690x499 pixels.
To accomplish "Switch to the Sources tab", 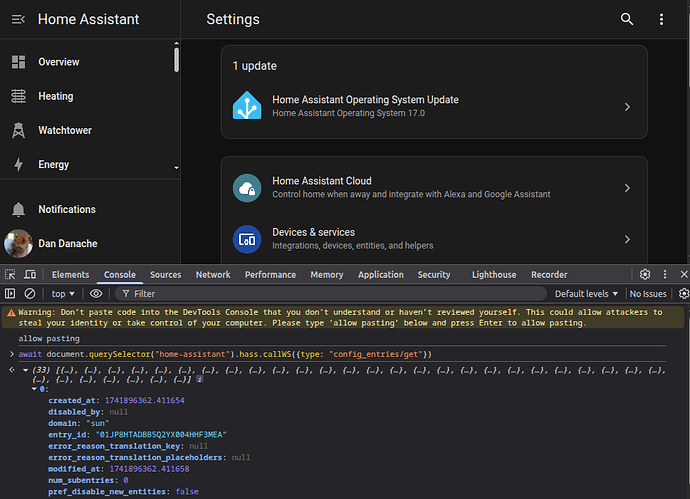I will [x=165, y=275].
